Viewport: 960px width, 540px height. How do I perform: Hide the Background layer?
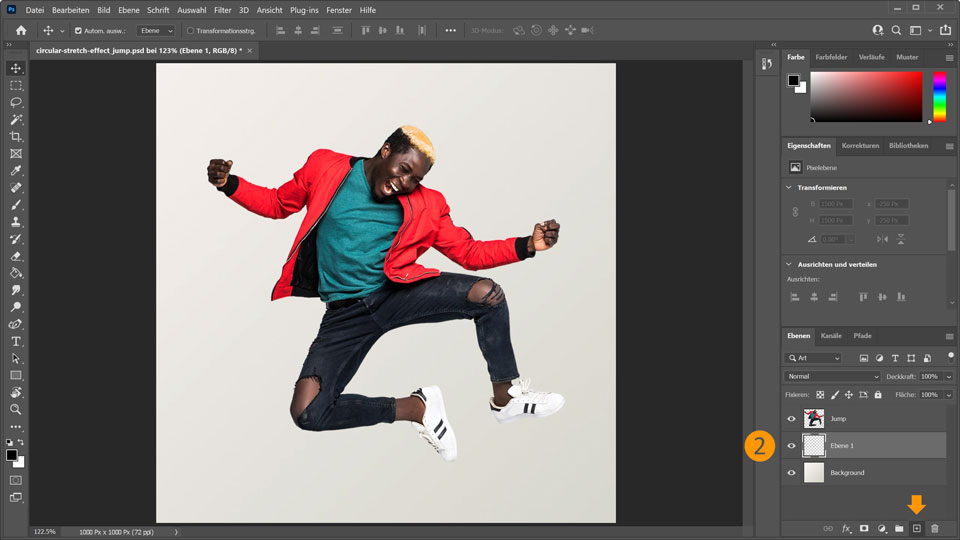coord(791,473)
